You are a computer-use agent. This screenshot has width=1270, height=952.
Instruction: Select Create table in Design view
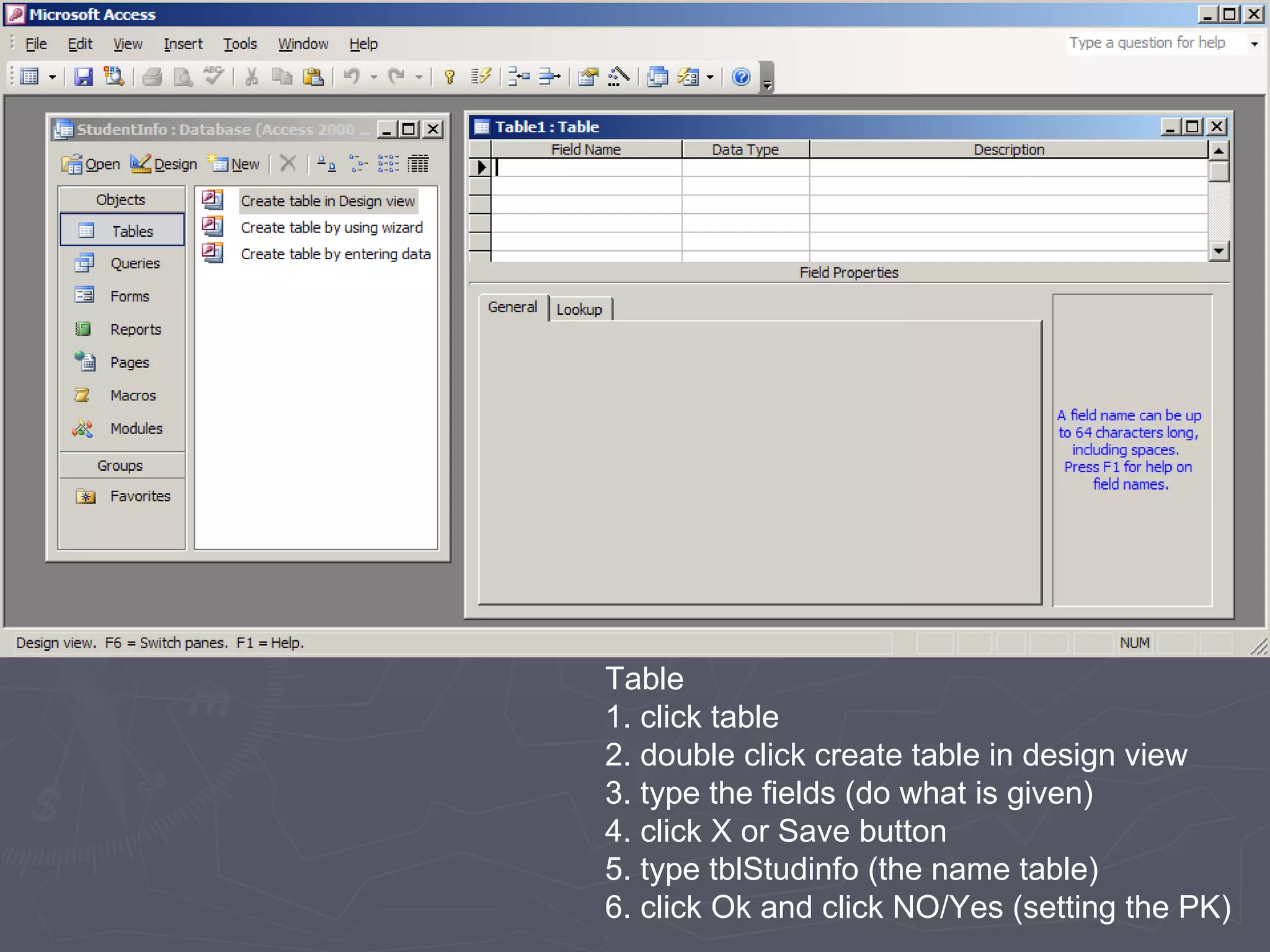pos(327,201)
